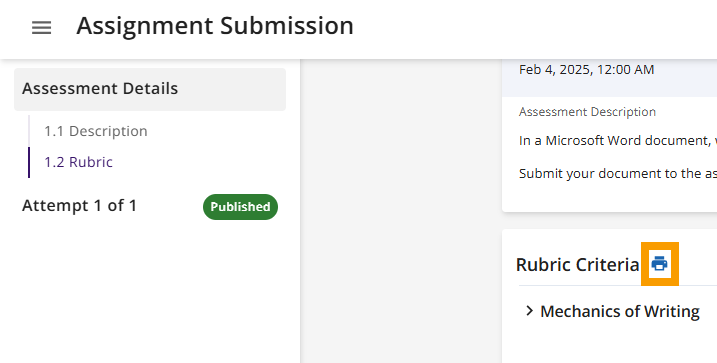The image size is (717, 363).
Task: Click the blank sidebar area below Attempt 1
Action: (150, 293)
